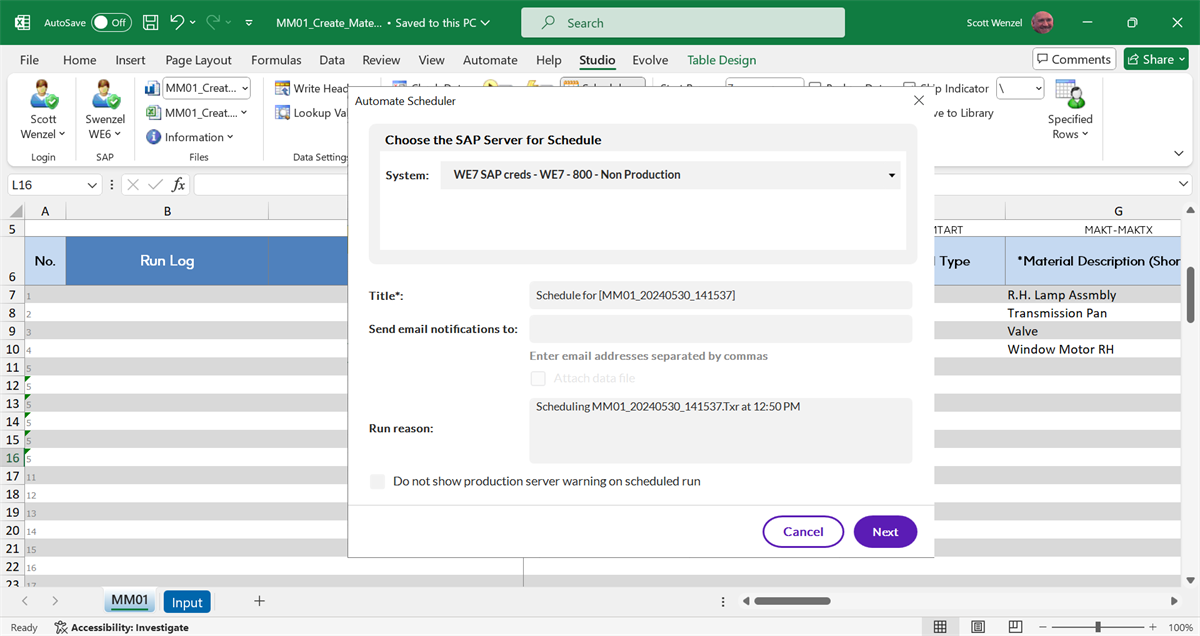1200x636 pixels.
Task: Click the zoom slider handle in status bar
Action: tap(1098, 627)
